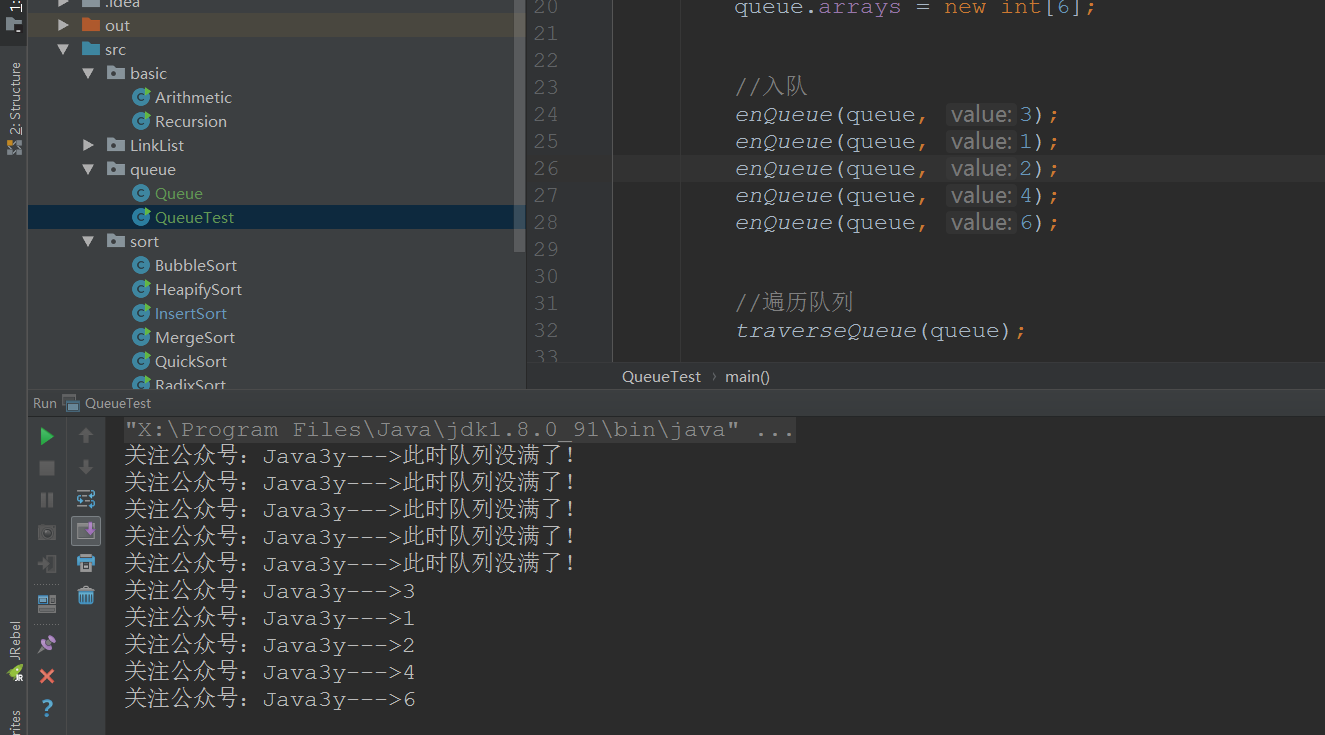Click console output line ending in --->3
Image resolution: width=1325 pixels, height=735 pixels.
[x=269, y=592]
